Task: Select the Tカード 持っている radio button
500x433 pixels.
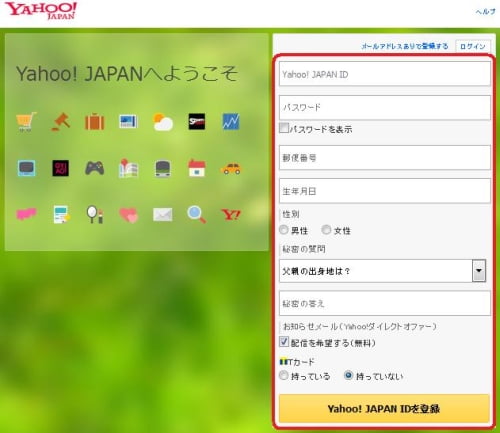Action: pos(284,376)
